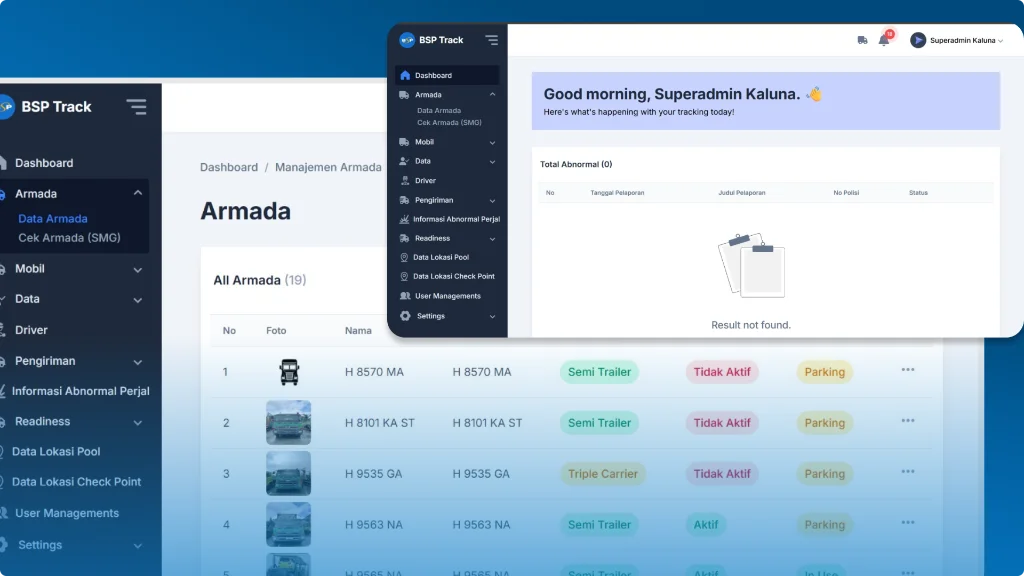The height and width of the screenshot is (576, 1024).
Task: Click the Judul Pelaporan column header
Action: coord(741,193)
